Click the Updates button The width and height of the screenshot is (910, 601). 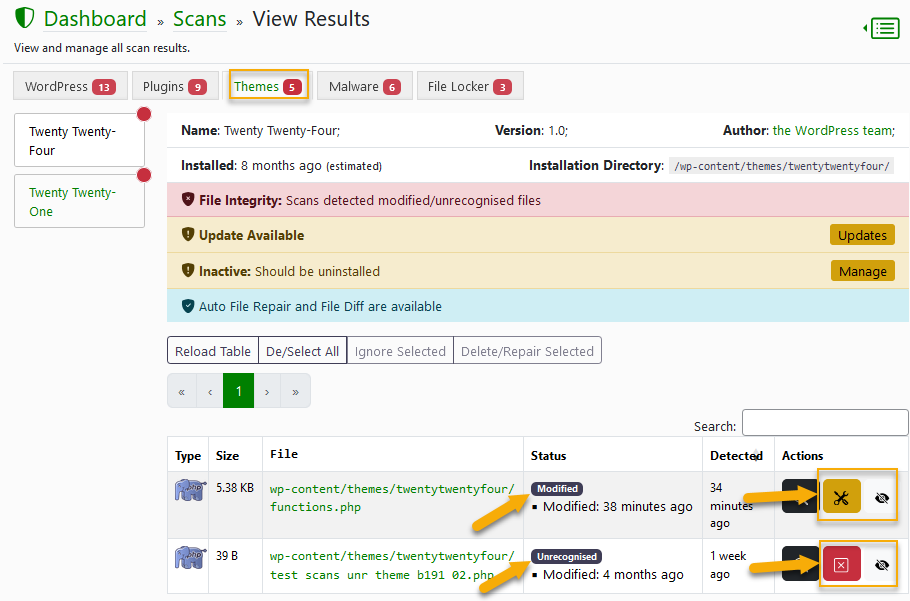[862, 235]
